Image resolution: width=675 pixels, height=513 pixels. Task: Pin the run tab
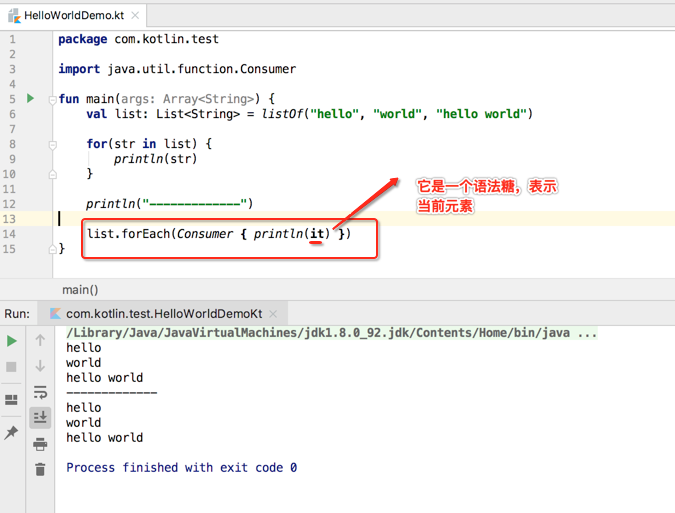[11, 433]
